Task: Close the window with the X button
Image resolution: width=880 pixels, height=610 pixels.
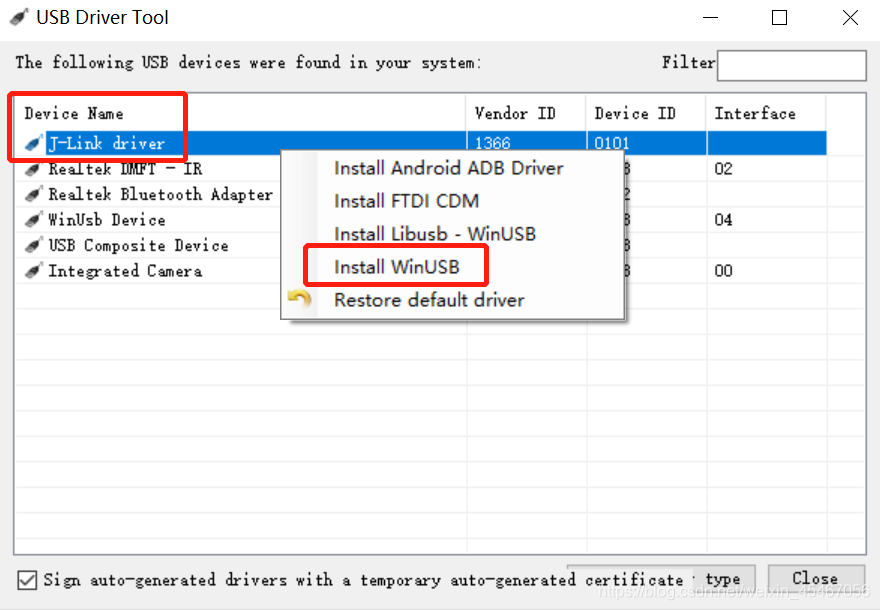Action: (x=850, y=17)
